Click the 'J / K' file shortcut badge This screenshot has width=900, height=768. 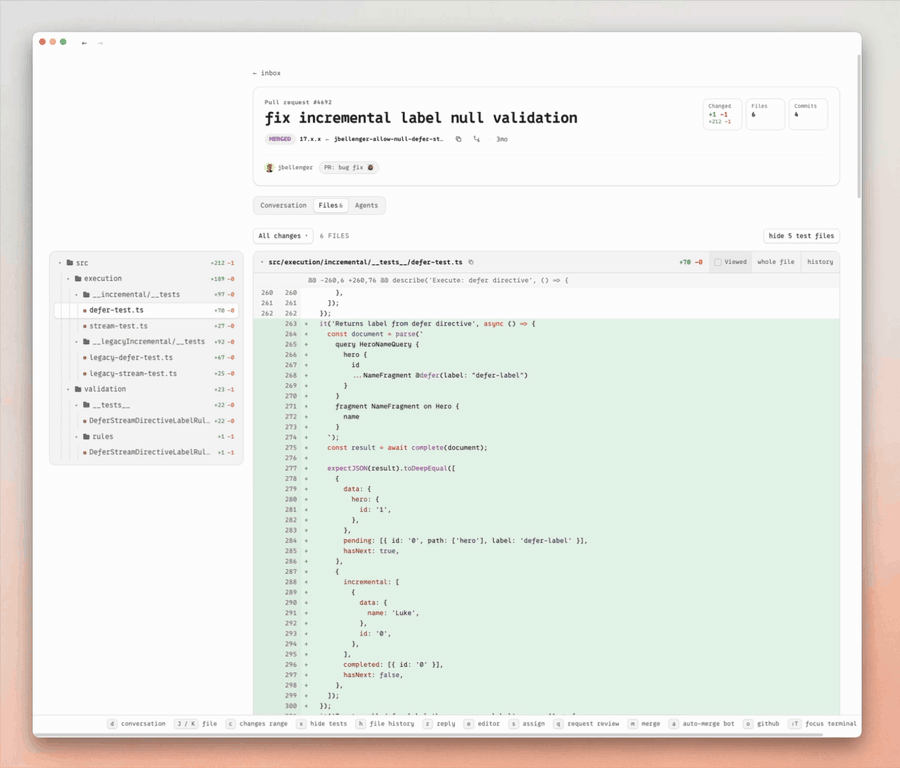pyautogui.click(x=186, y=724)
